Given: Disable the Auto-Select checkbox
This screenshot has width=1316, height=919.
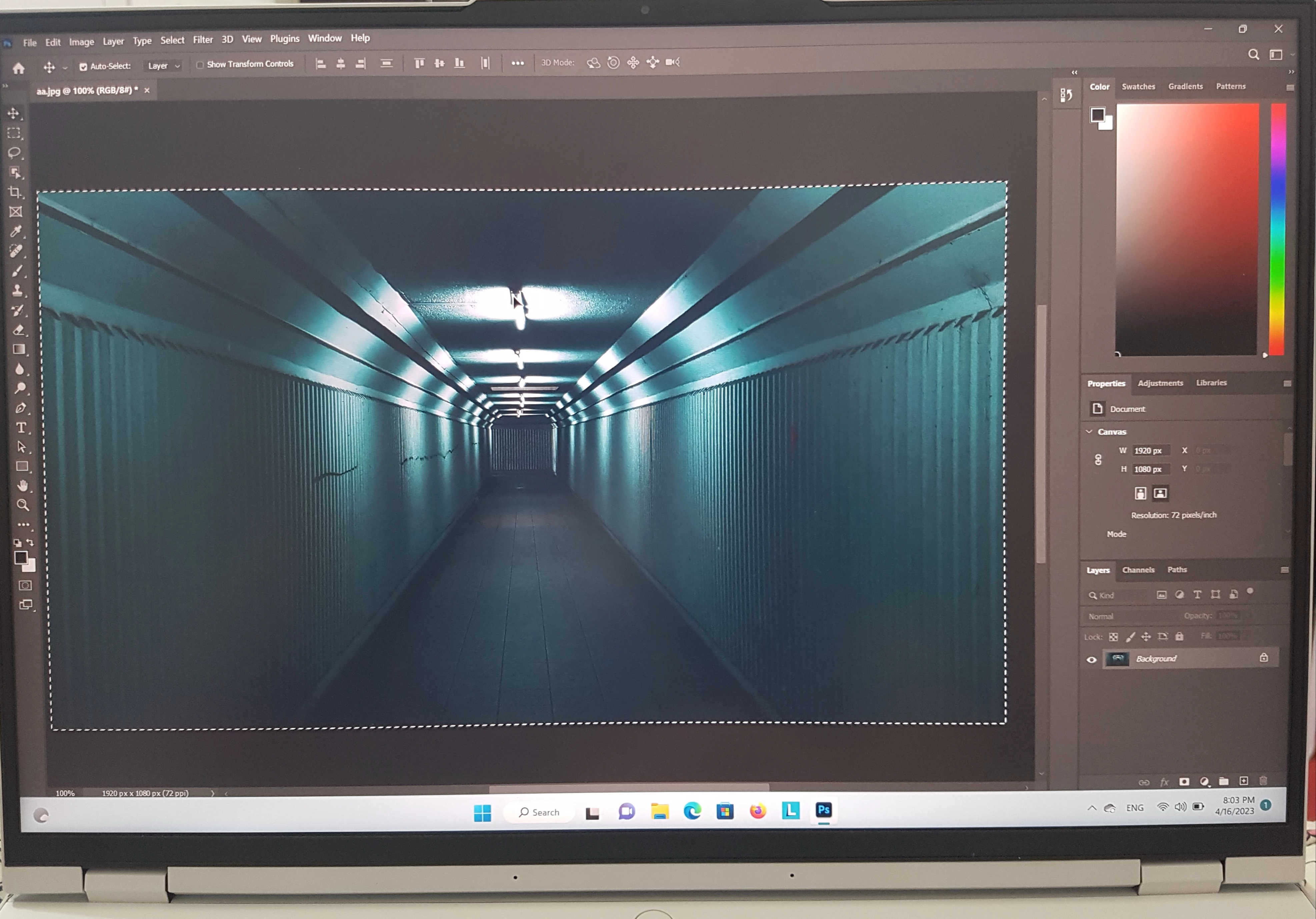Looking at the screenshot, I should click(x=83, y=66).
